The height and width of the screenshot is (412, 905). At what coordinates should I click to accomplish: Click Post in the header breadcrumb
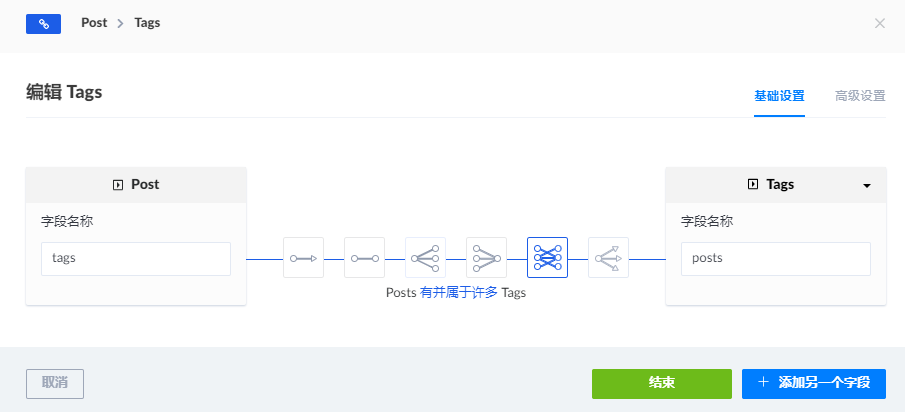94,23
